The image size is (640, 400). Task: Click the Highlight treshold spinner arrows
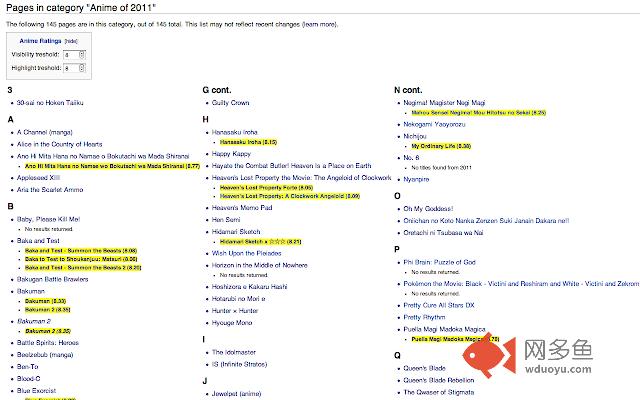(x=82, y=68)
